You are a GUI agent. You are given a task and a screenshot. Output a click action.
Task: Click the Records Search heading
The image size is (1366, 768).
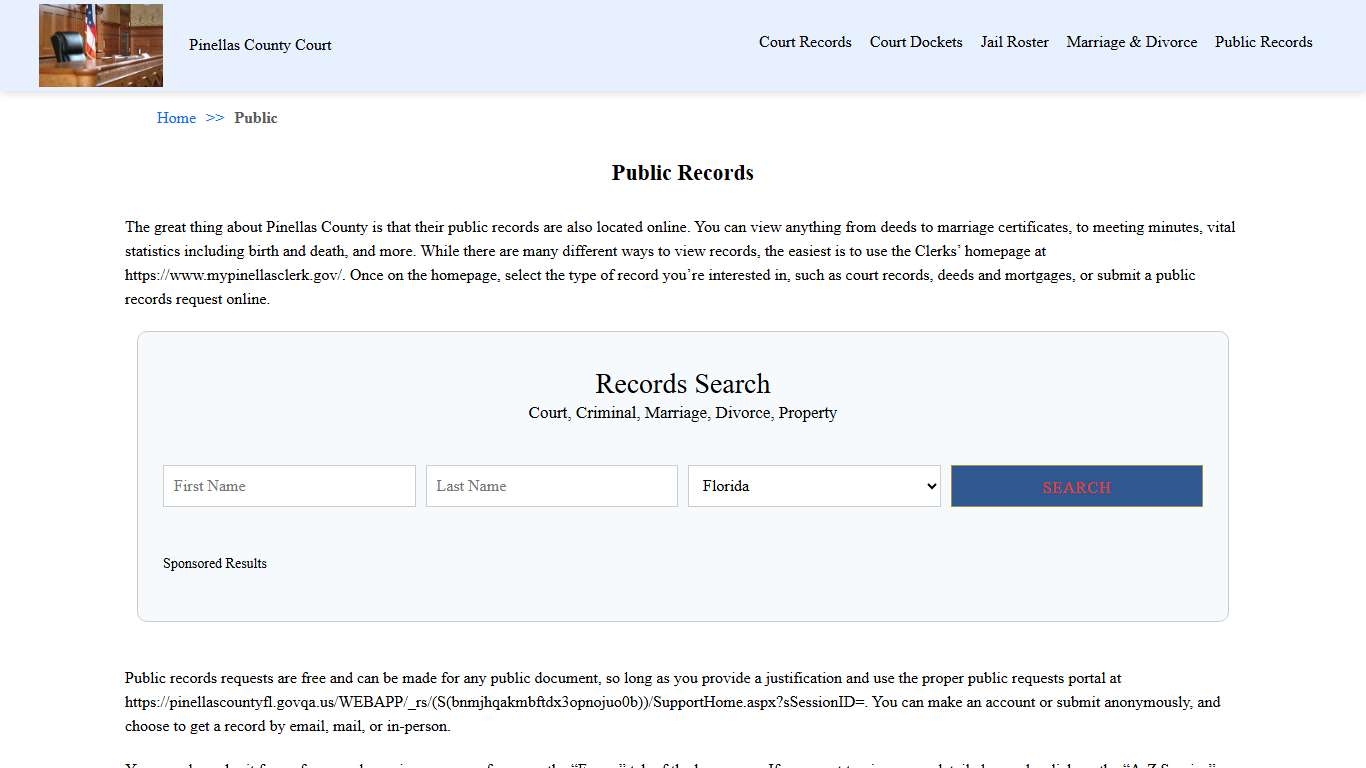682,383
